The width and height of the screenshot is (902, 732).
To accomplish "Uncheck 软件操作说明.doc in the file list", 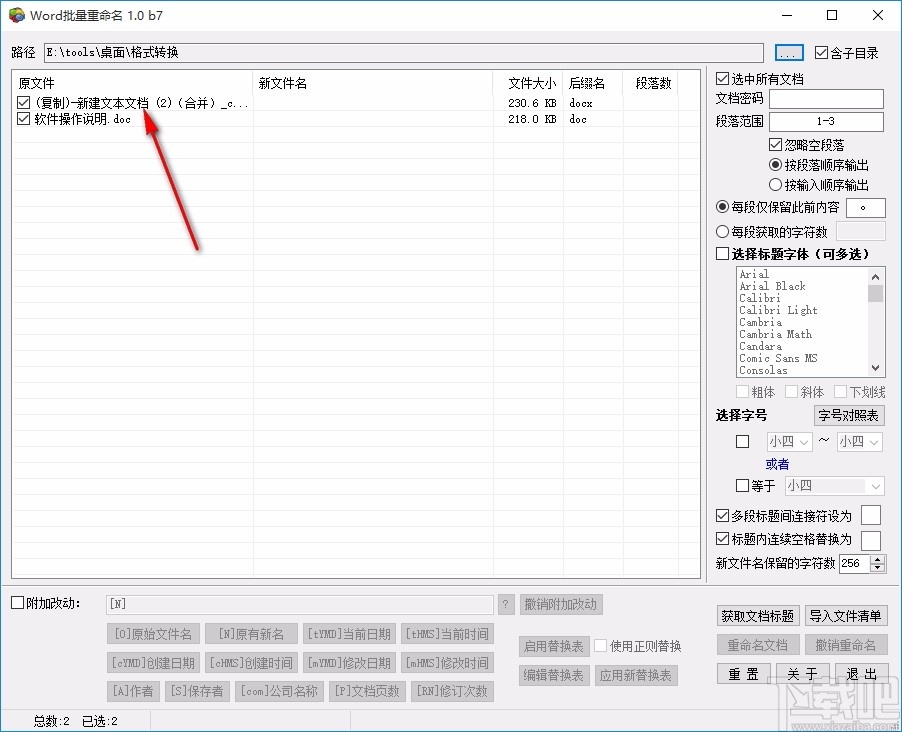I will click(x=22, y=119).
